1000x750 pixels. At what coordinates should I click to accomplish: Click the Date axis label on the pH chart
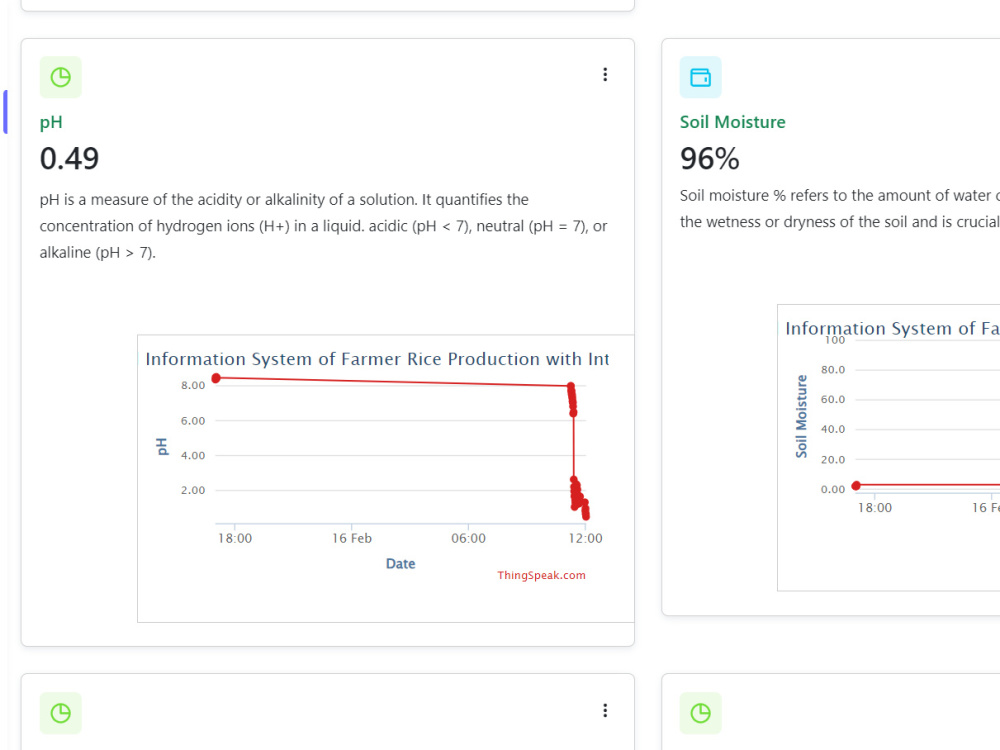click(401, 564)
